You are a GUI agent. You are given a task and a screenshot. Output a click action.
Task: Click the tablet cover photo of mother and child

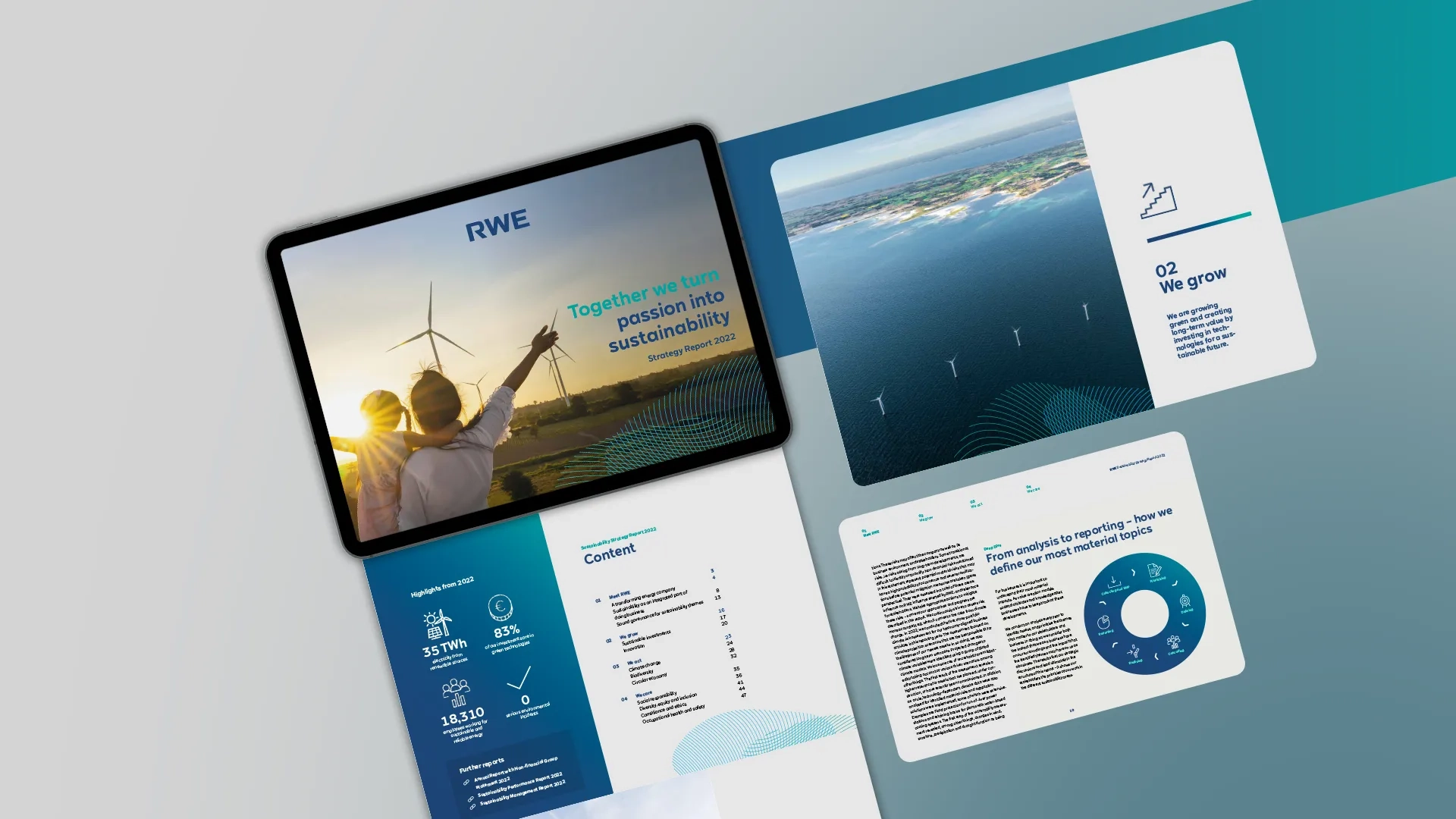click(529, 339)
